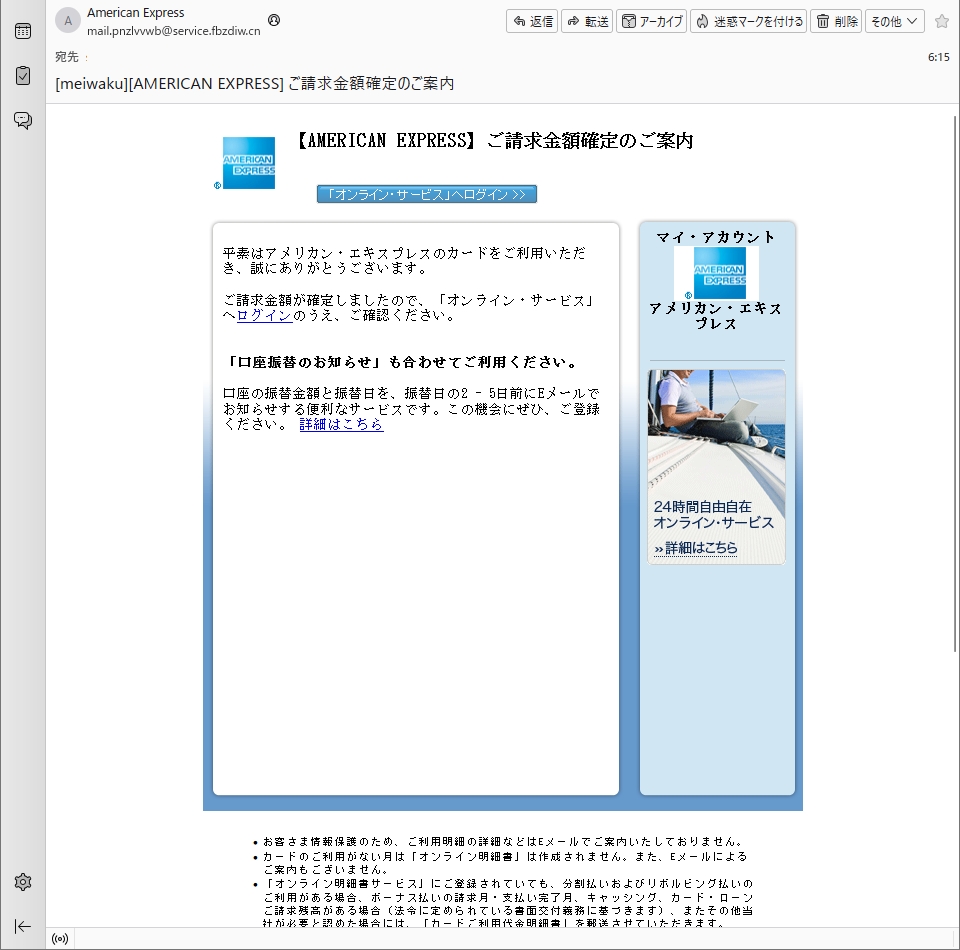Image resolution: width=960 pixels, height=950 pixels.
Task: Click the ログイン hyperlink in the email body
Action: 265,316
